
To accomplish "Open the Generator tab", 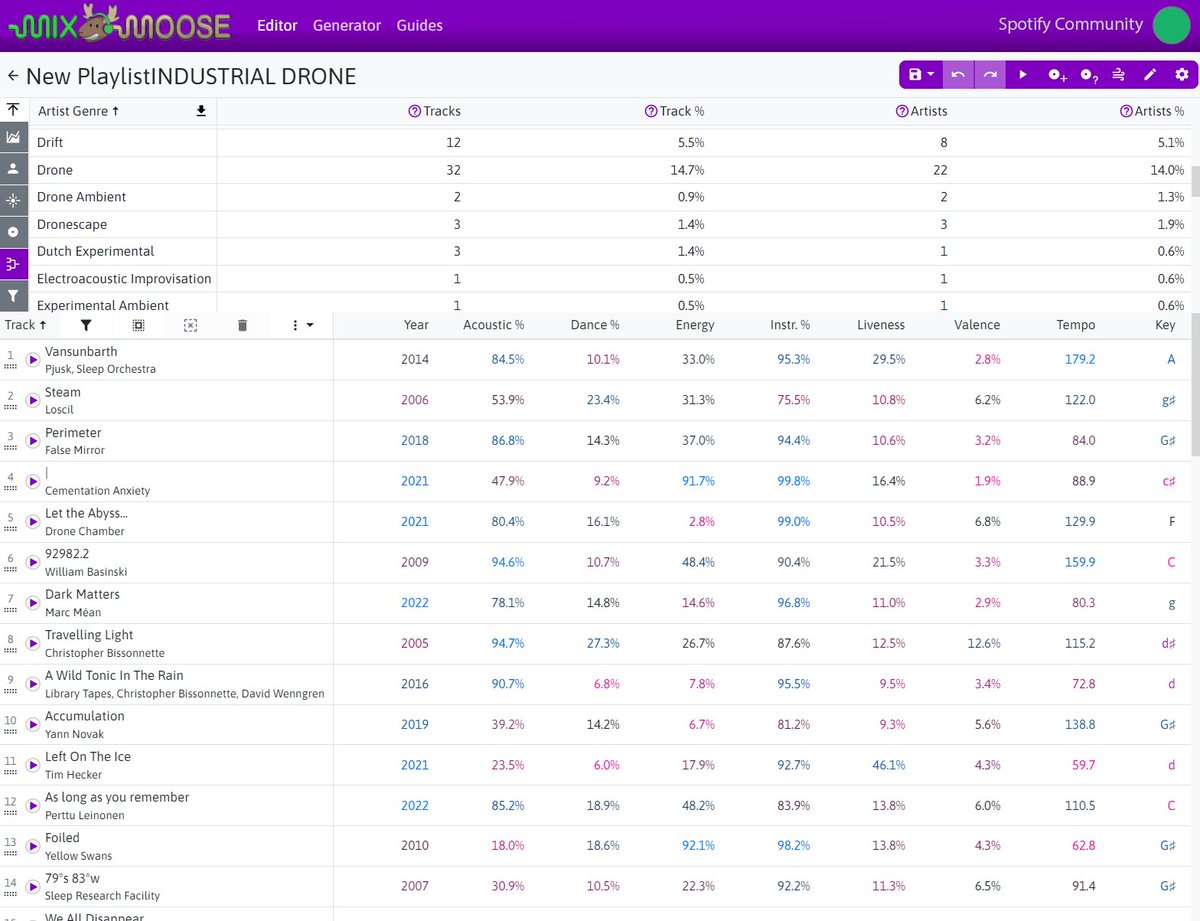I will [x=347, y=25].
